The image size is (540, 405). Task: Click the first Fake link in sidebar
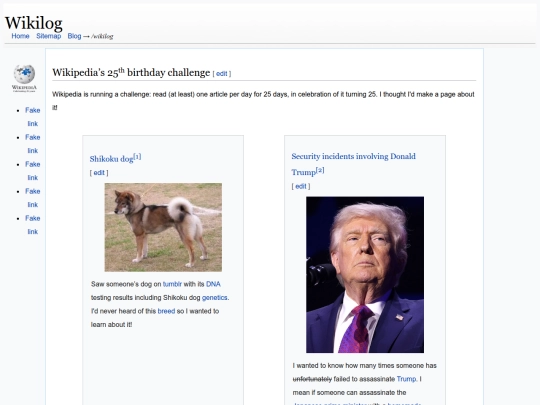33,117
